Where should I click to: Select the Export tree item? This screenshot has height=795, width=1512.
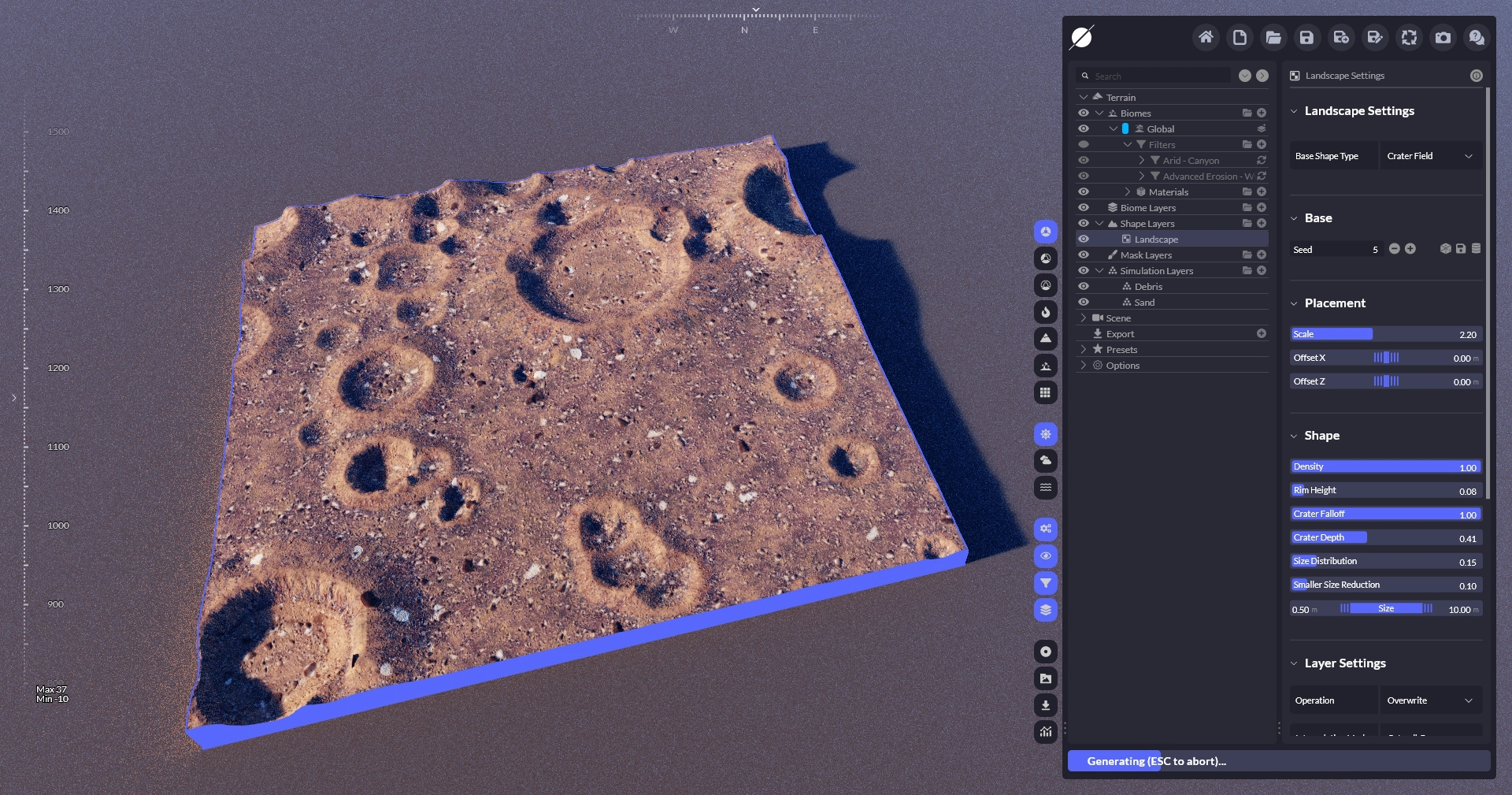click(x=1120, y=334)
